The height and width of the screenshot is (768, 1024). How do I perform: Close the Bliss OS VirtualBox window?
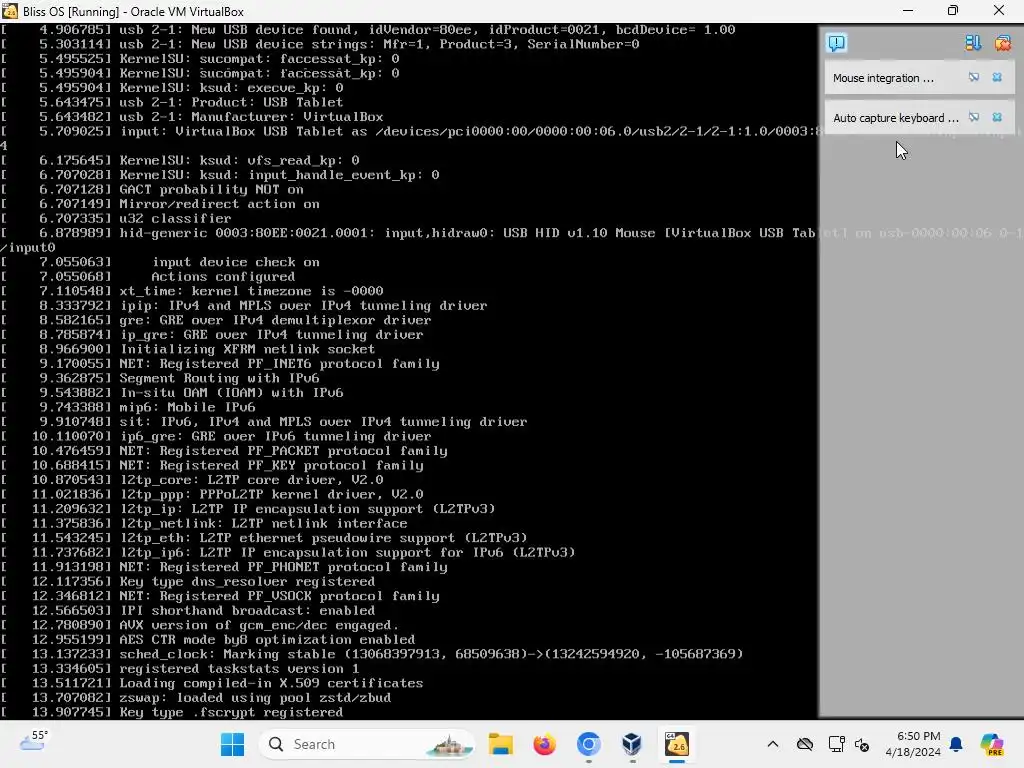click(x=999, y=10)
